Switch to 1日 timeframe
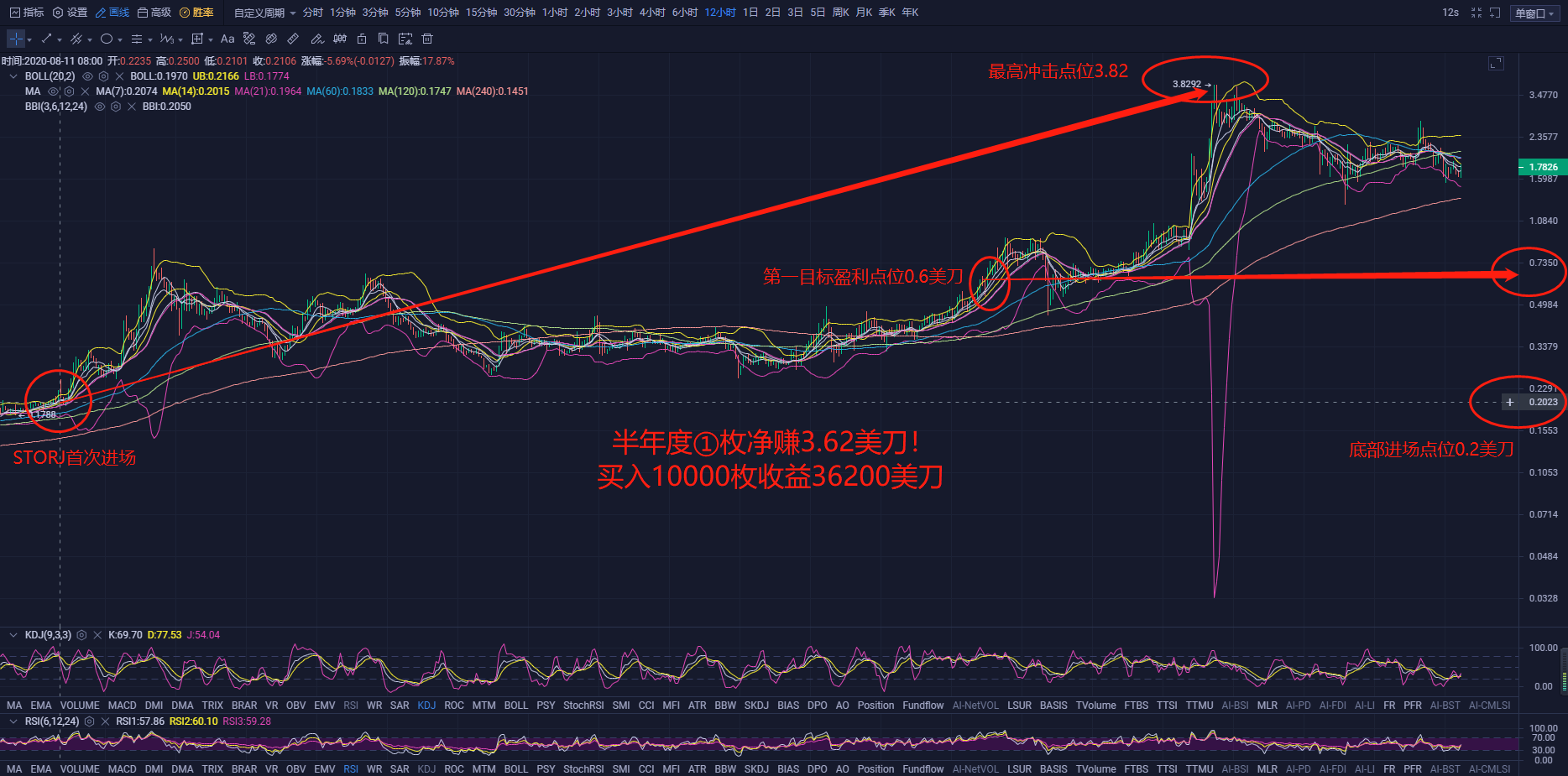 750,13
